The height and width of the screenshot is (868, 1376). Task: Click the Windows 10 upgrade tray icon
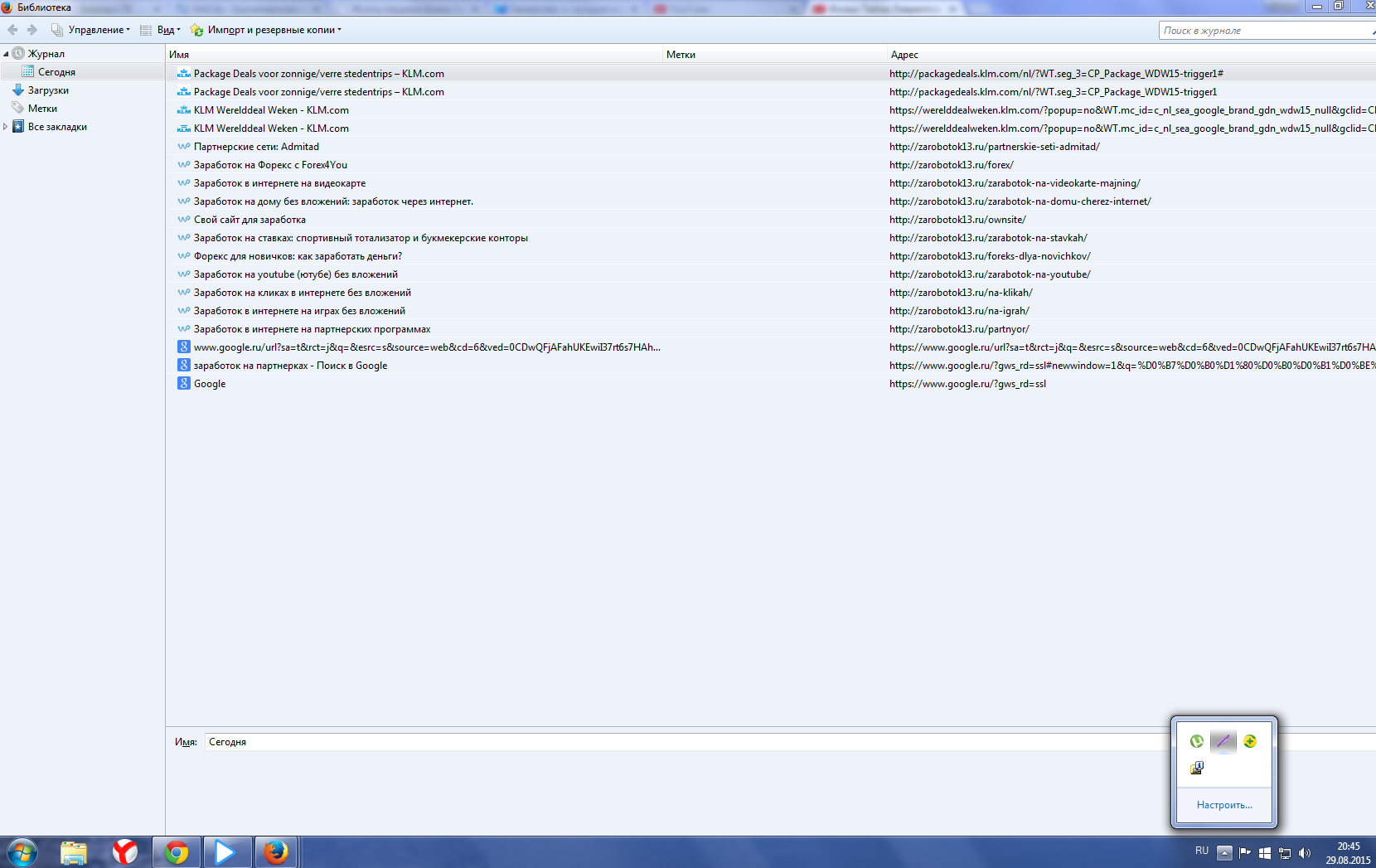pyautogui.click(x=1265, y=853)
